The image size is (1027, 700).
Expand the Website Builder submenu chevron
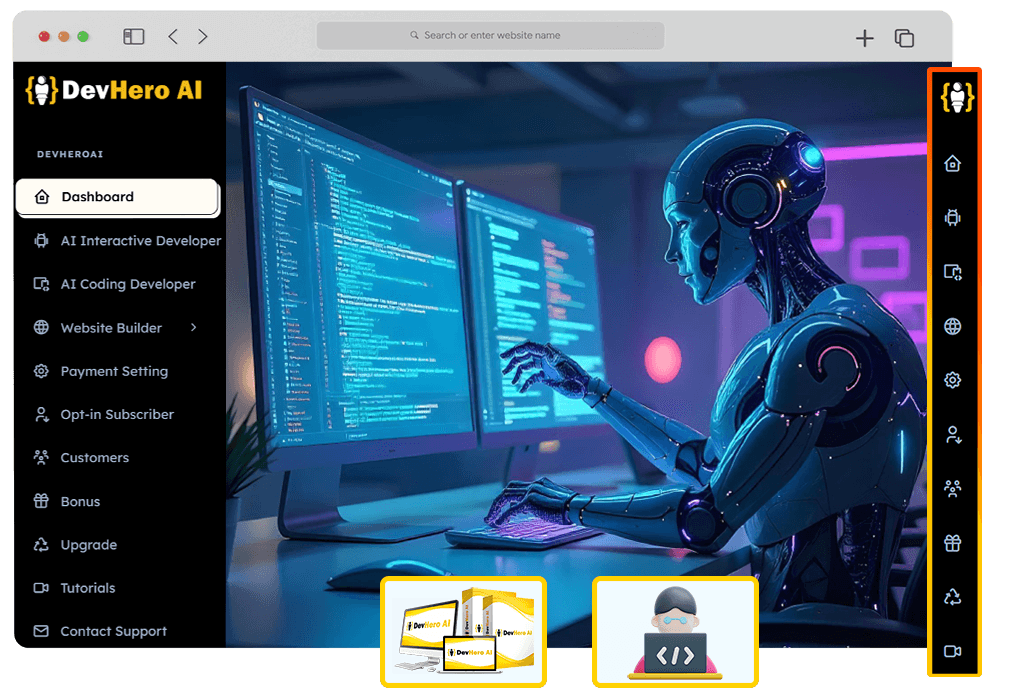tap(194, 327)
